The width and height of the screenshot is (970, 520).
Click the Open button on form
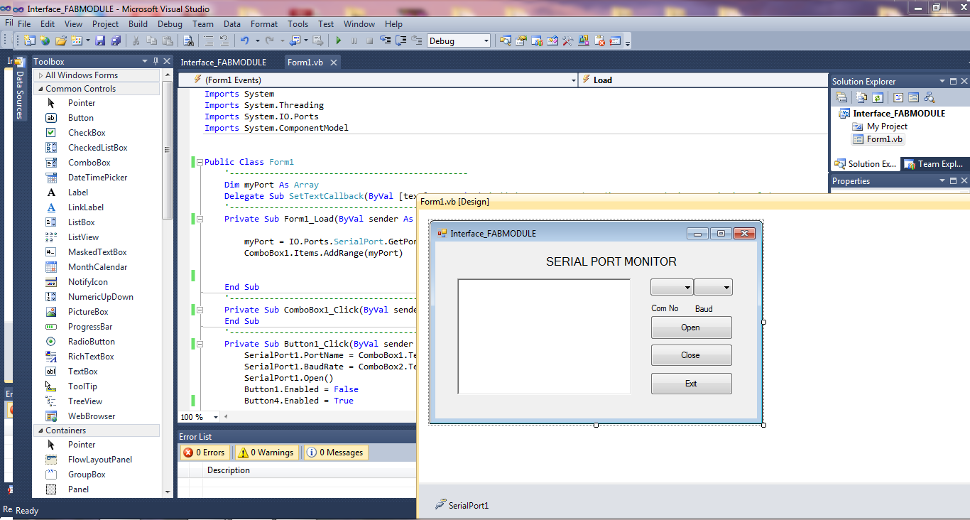(691, 328)
